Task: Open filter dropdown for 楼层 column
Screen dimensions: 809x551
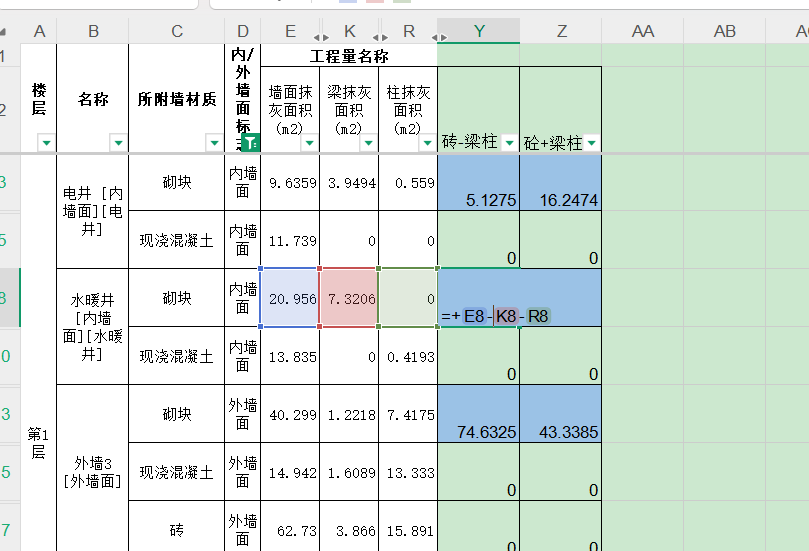Action: click(46, 142)
